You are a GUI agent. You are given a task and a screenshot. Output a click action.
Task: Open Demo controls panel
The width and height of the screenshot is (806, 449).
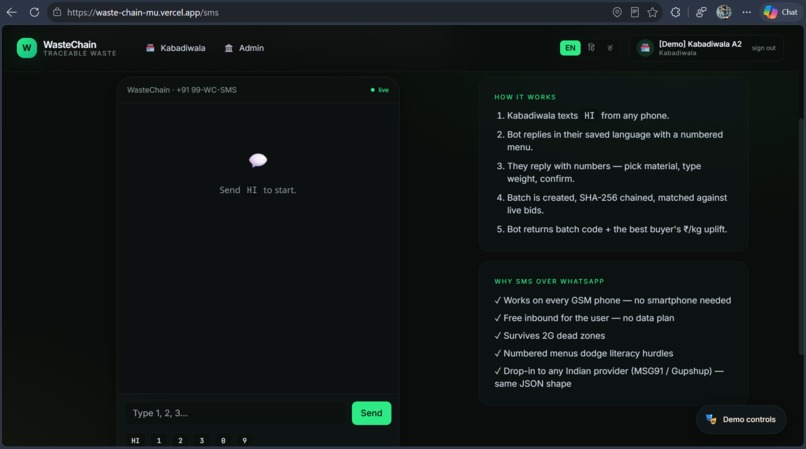[741, 419]
